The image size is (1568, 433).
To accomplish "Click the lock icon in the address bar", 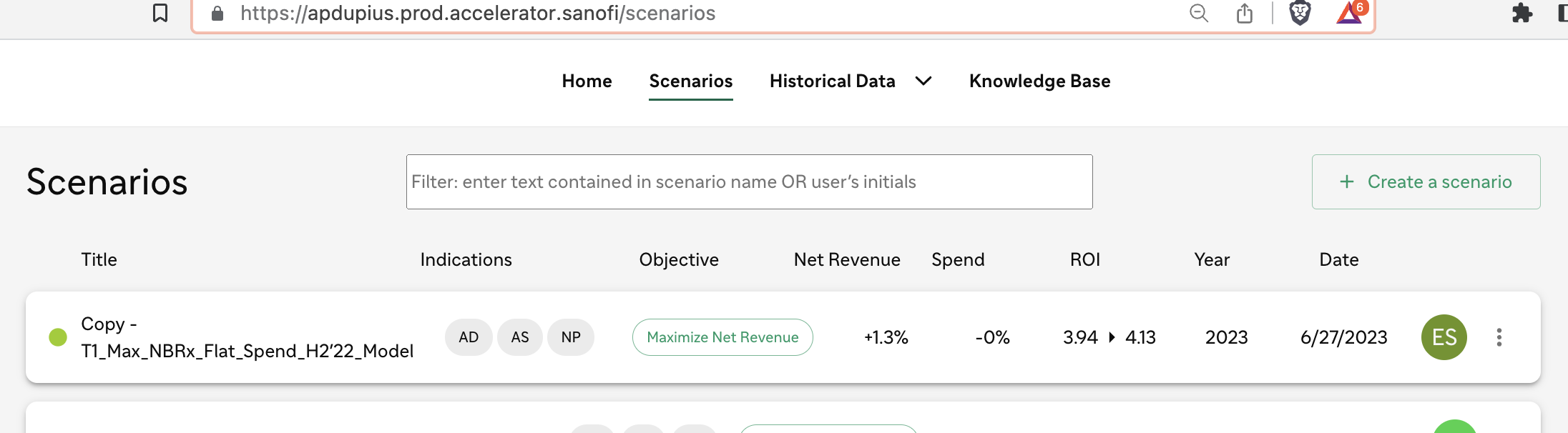I will click(217, 13).
